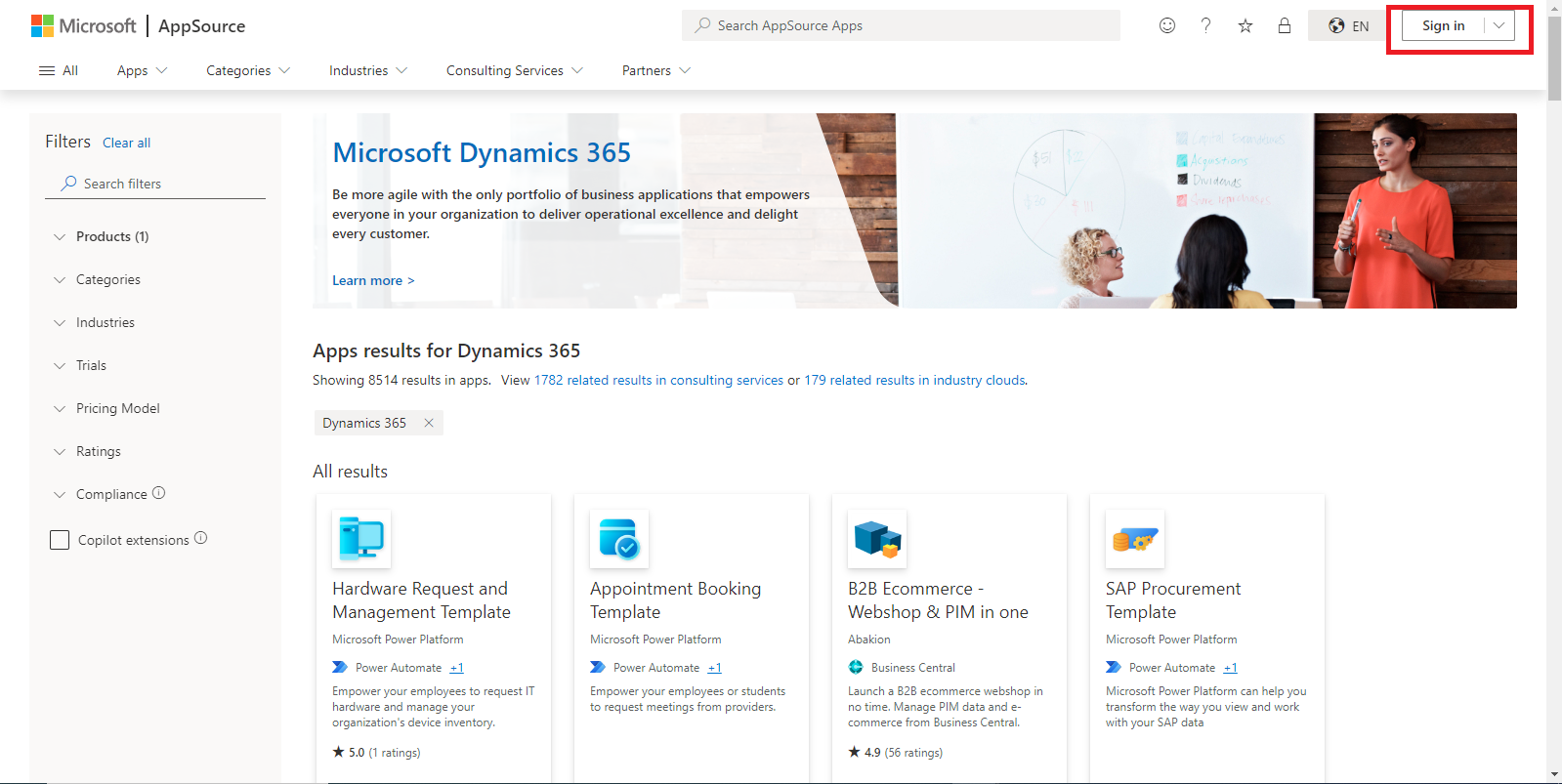Click the Search filters input field
The height and width of the screenshot is (784, 1562).
[155, 184]
